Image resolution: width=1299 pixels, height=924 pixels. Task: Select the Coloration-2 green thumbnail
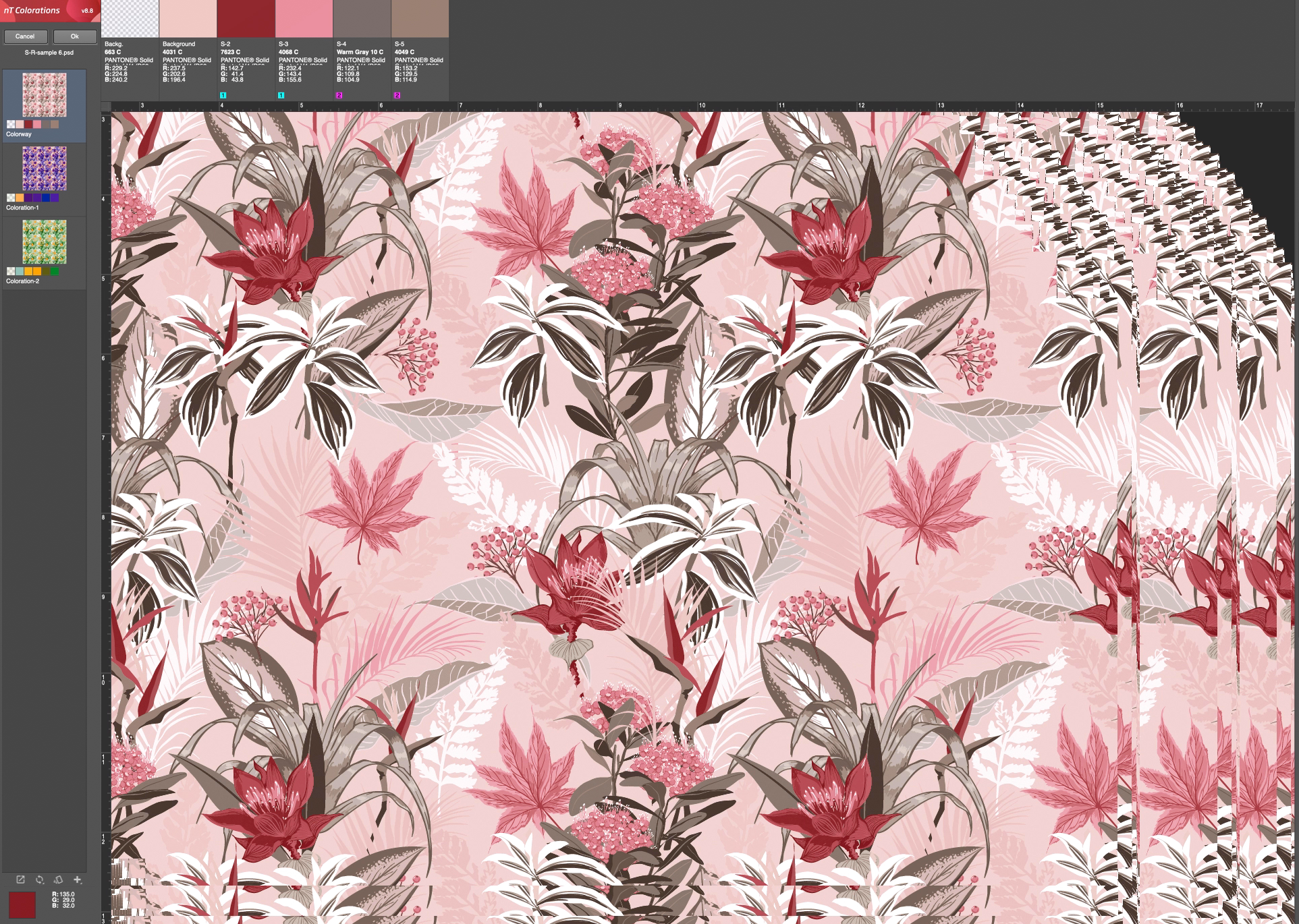[45, 242]
